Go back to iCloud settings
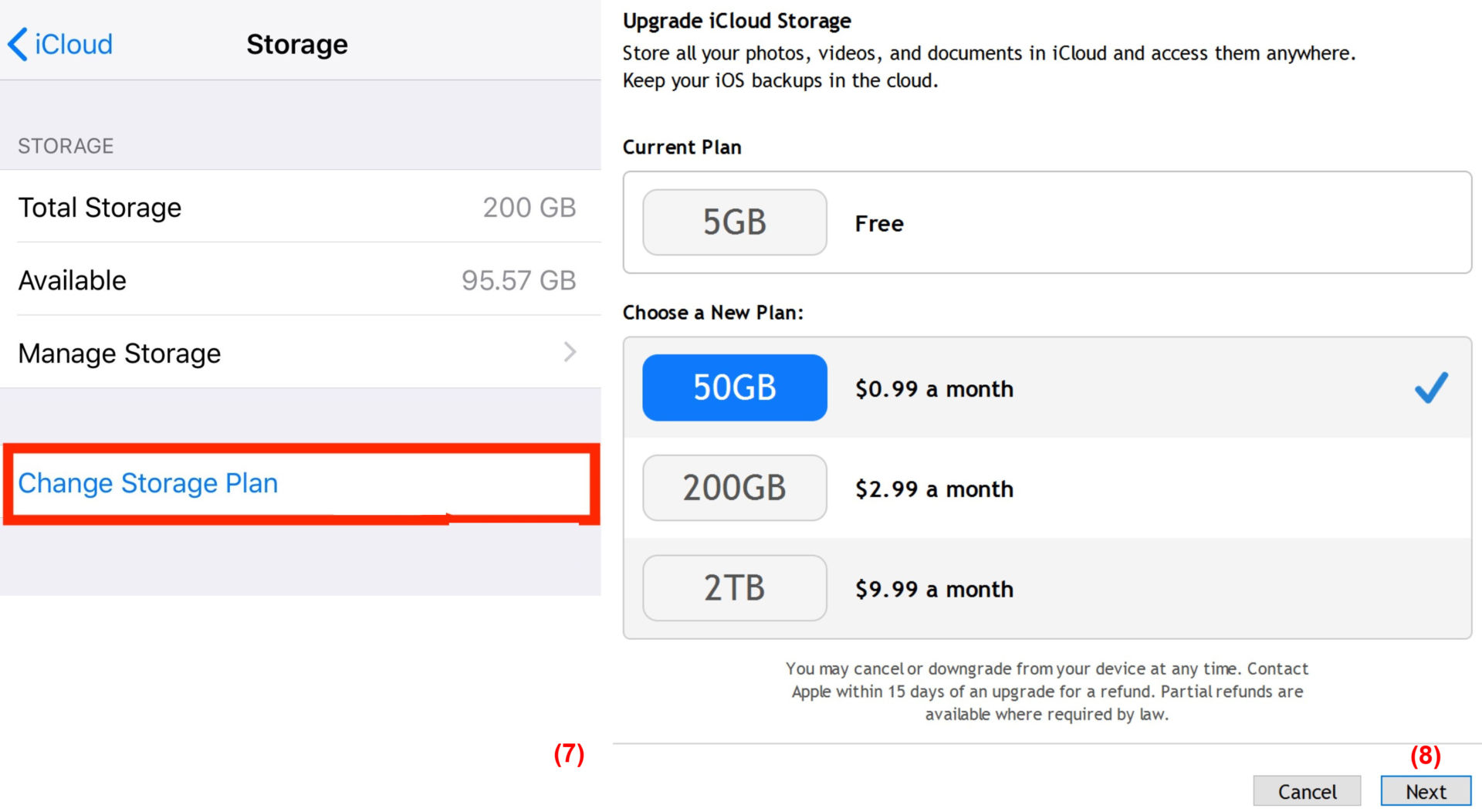Viewport: 1482px width, 812px height. [60, 44]
